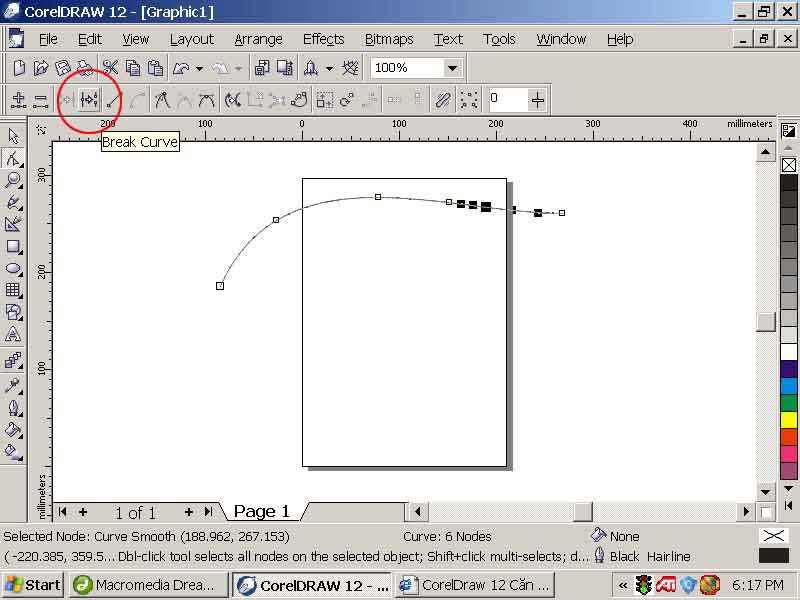Viewport: 800px width, 600px height.
Task: Expand the Undo history dropdown arrow
Action: point(199,68)
